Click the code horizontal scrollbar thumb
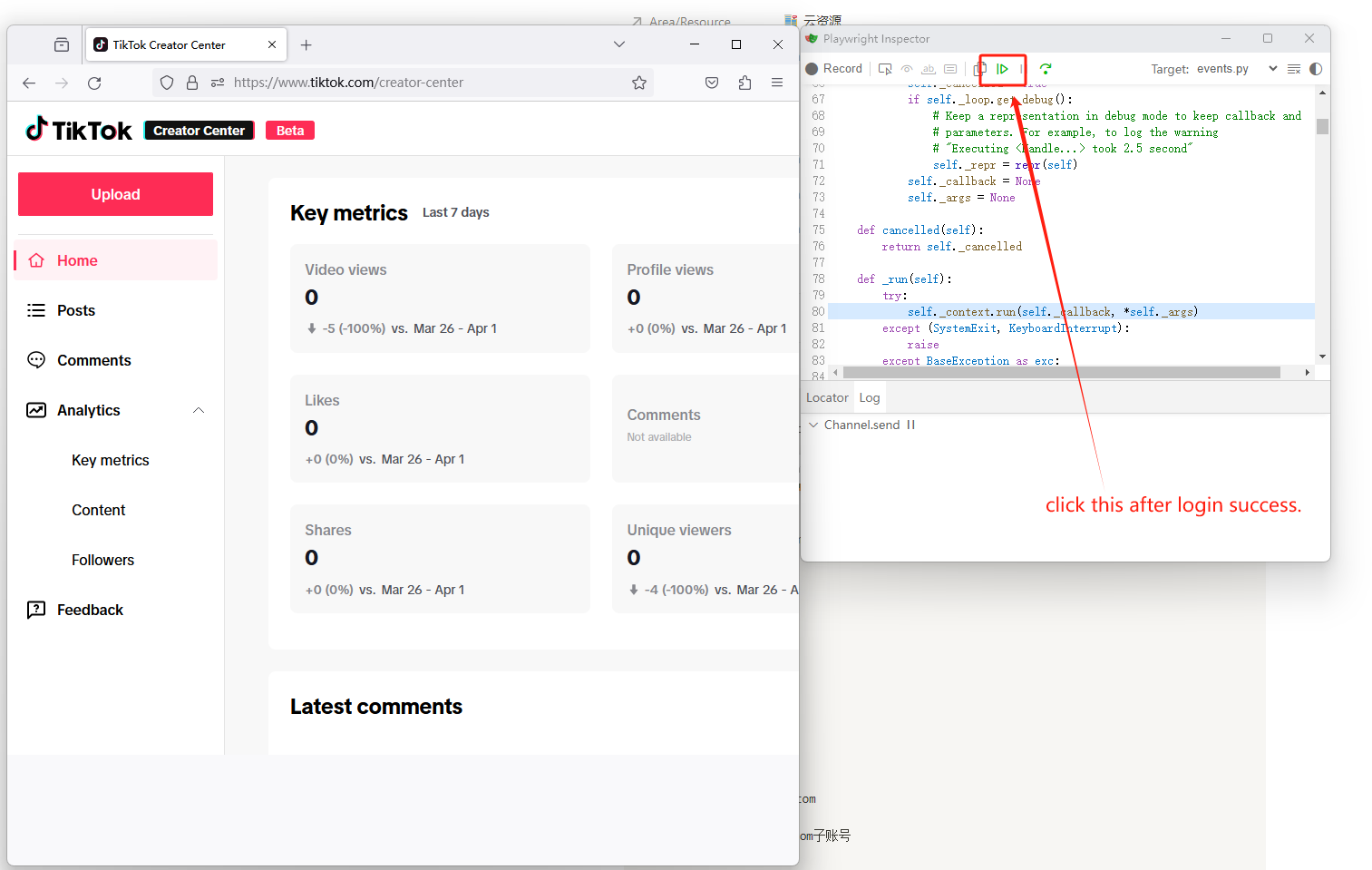The height and width of the screenshot is (870, 1372). coord(1061,372)
